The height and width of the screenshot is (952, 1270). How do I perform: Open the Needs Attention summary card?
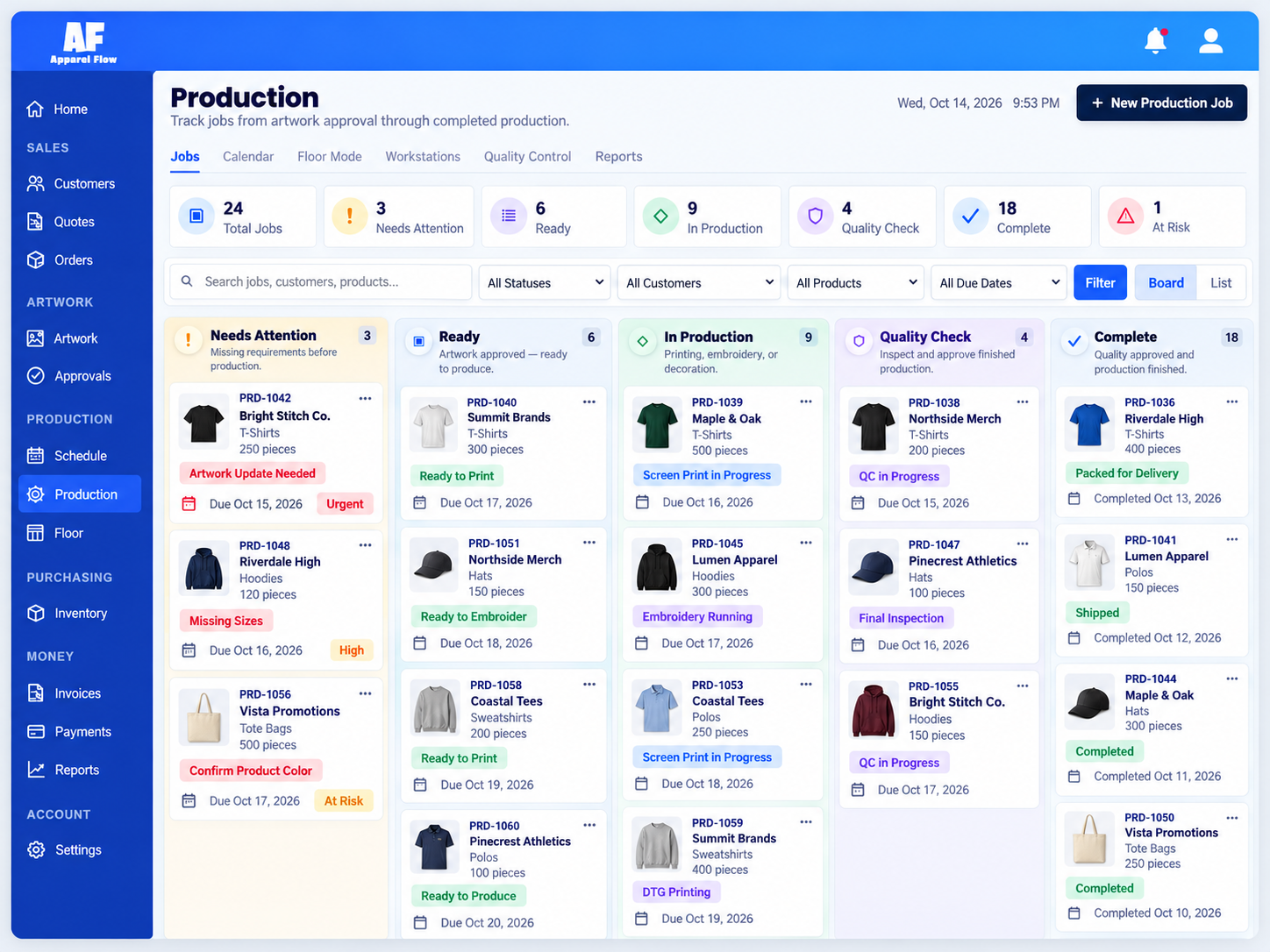(401, 217)
